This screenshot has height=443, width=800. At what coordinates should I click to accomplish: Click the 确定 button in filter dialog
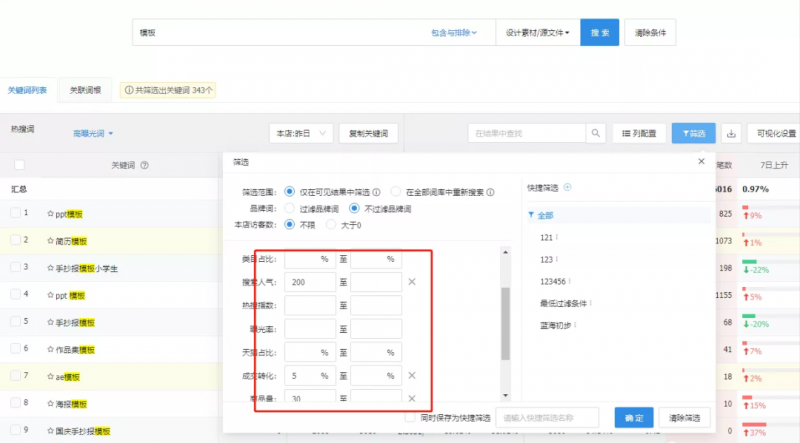(x=629, y=417)
